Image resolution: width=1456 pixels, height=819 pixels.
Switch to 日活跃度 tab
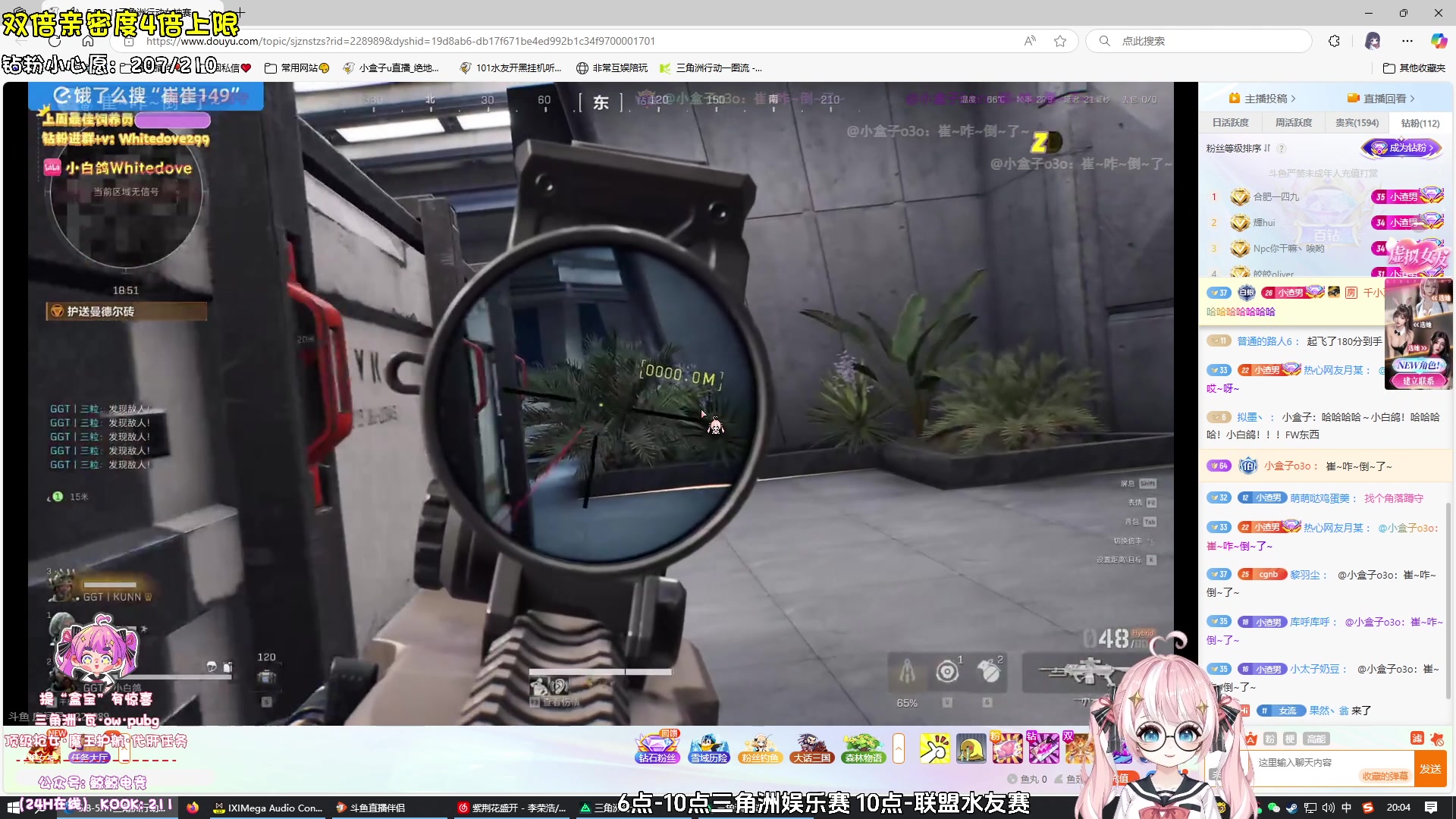click(1230, 123)
